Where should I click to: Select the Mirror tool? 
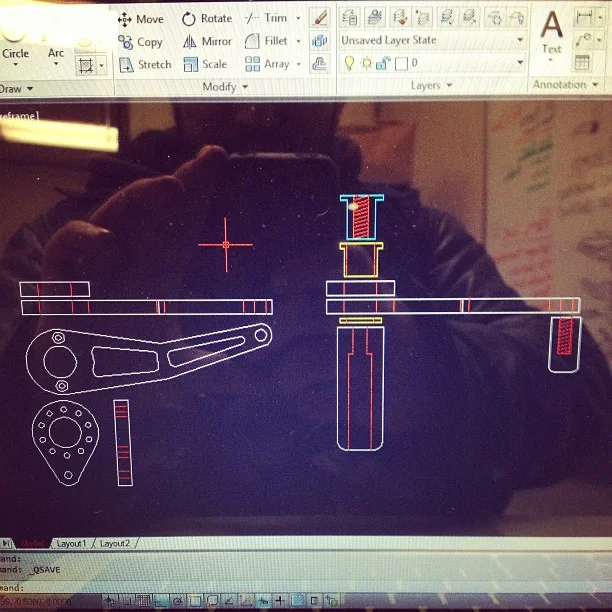[x=207, y=41]
